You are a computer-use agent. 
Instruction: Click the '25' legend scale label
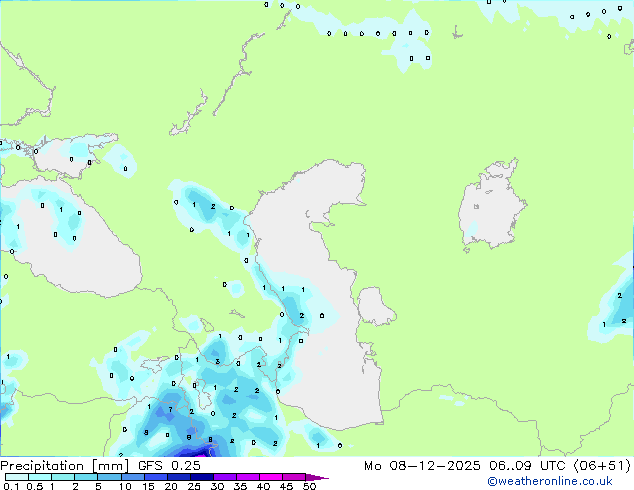(194, 486)
